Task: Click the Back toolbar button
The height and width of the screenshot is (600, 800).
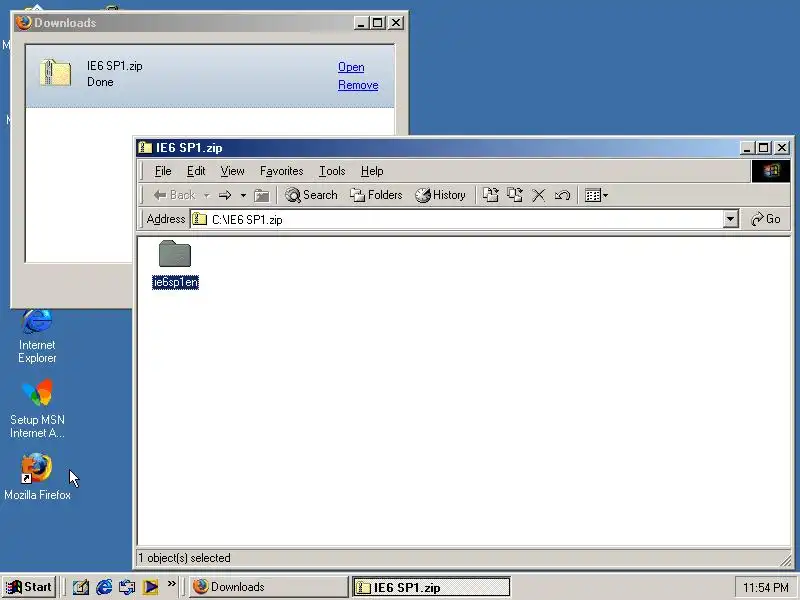Action: coord(174,195)
